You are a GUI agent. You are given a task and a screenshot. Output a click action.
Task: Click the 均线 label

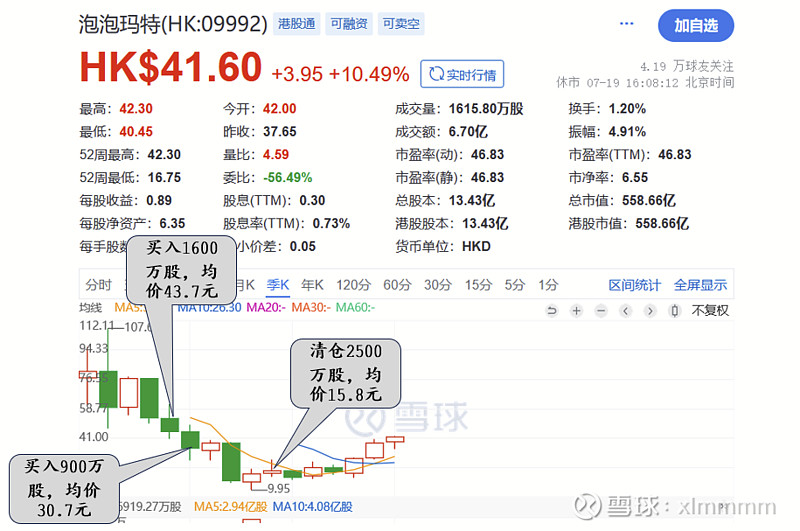click(x=90, y=308)
